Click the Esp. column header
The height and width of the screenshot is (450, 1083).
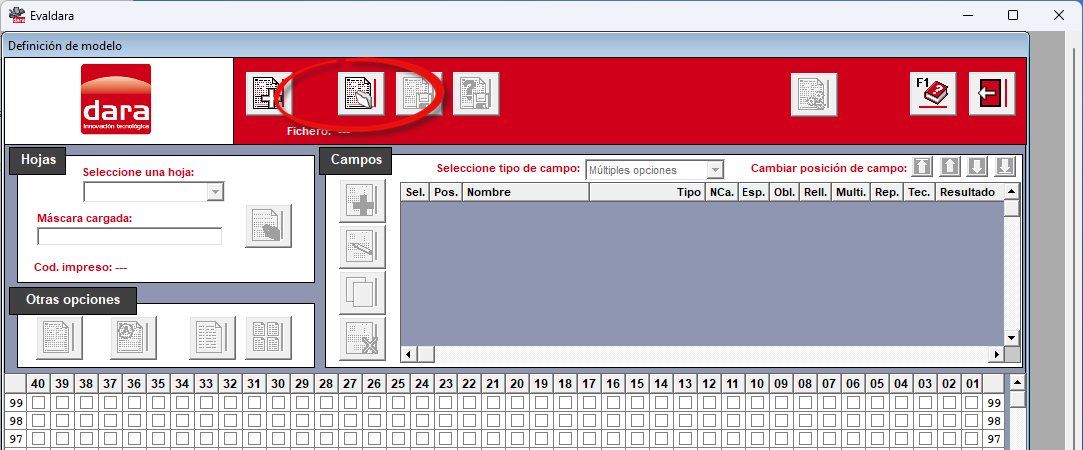753,192
